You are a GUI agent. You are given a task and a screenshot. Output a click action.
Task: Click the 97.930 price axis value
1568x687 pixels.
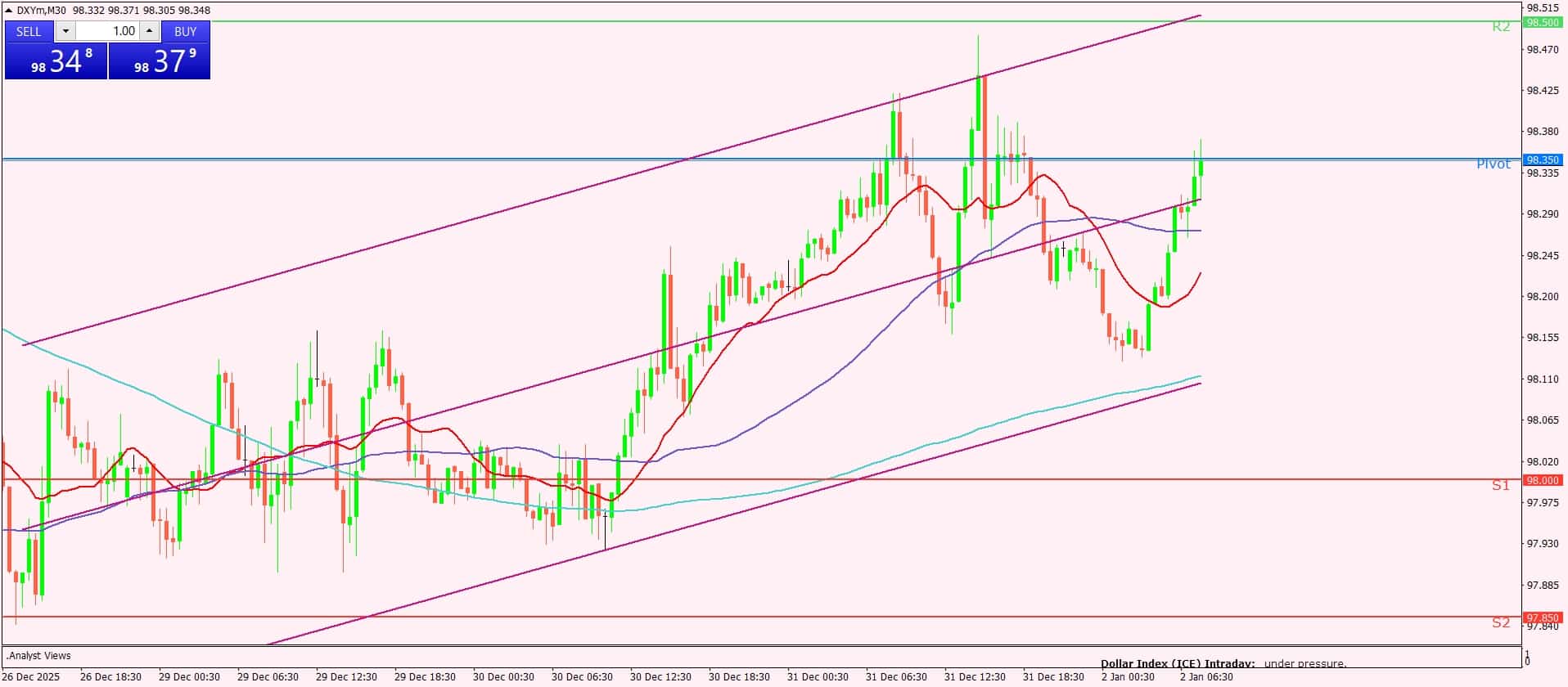(1543, 544)
